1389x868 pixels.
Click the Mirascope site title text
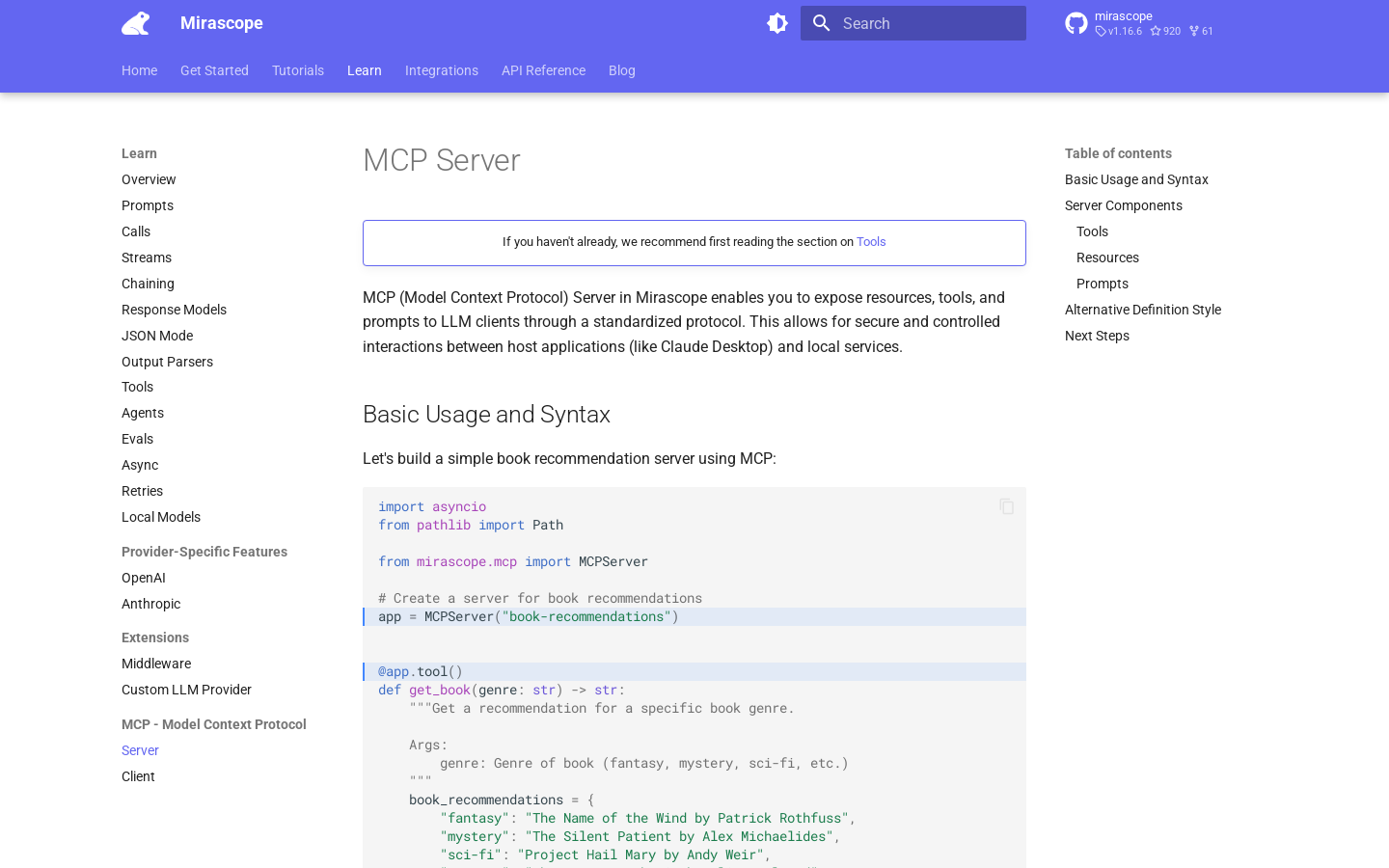(x=222, y=23)
